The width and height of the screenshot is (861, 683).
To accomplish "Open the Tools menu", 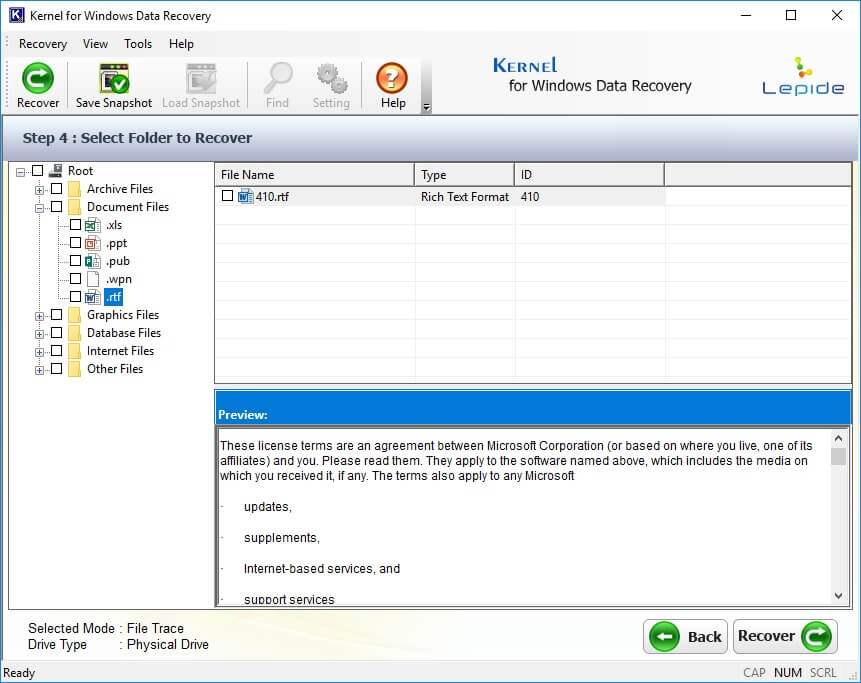I will pos(138,44).
